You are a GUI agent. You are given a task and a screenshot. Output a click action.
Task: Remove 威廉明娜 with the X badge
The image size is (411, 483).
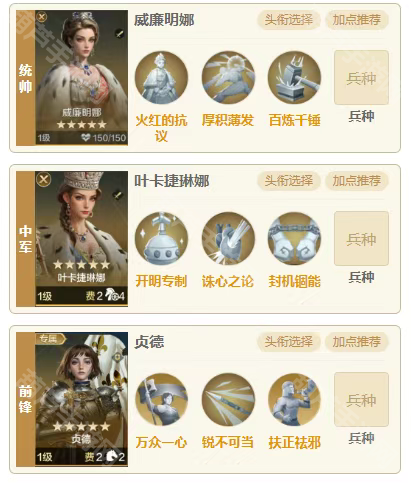tap(42, 17)
